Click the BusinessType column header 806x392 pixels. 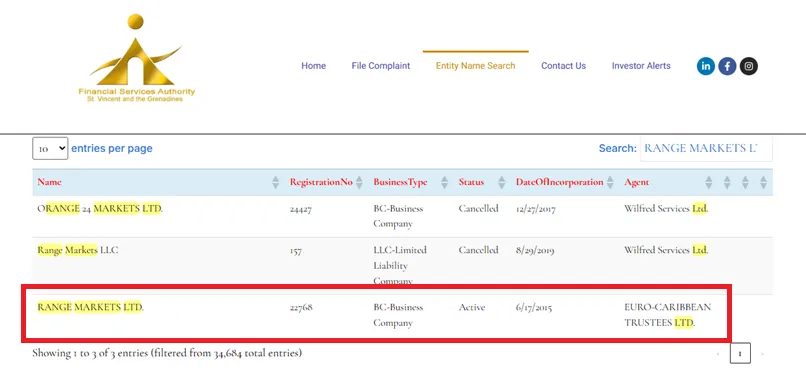[400, 182]
